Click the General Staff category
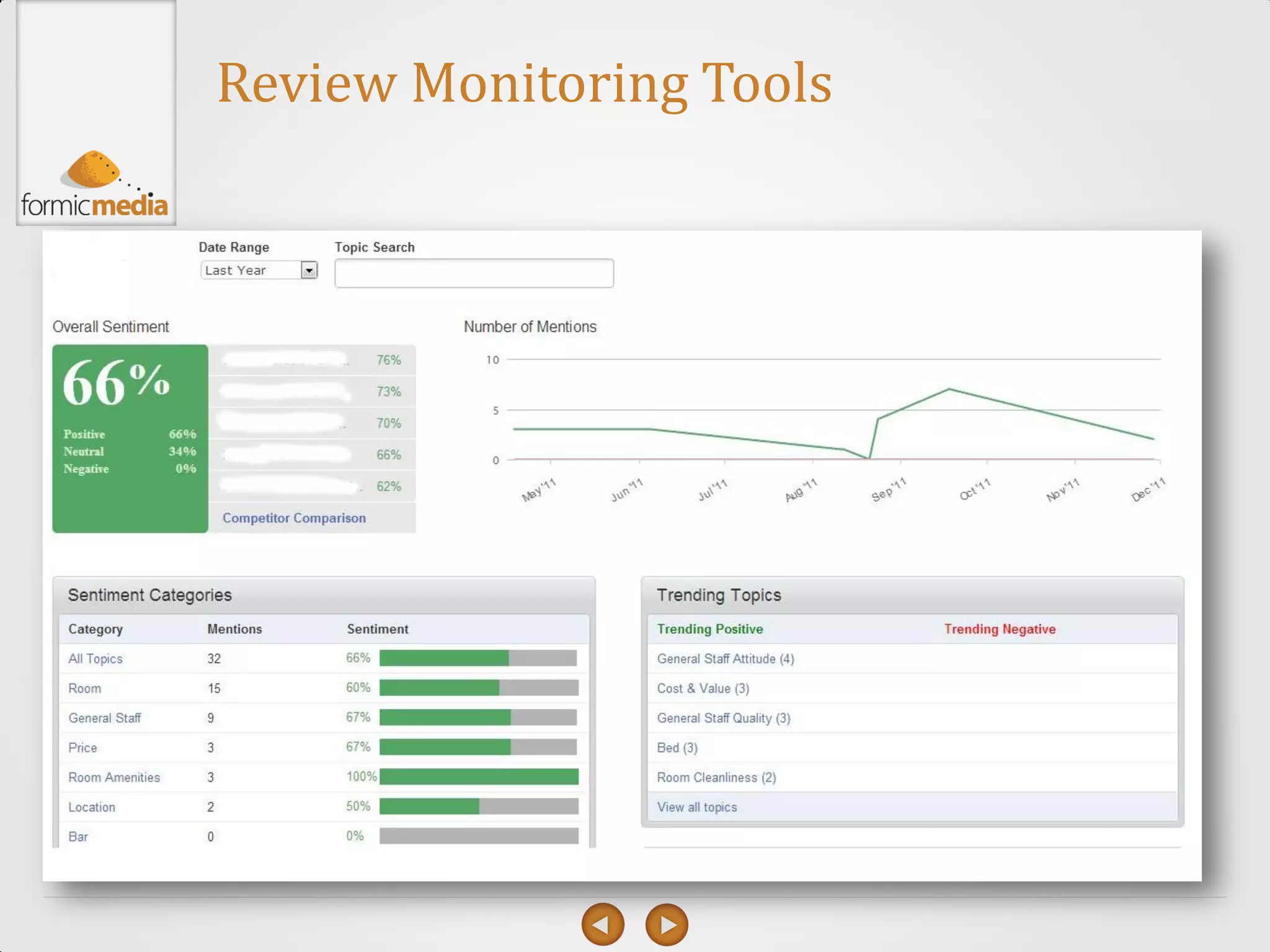The width and height of the screenshot is (1270, 952). tap(105, 718)
